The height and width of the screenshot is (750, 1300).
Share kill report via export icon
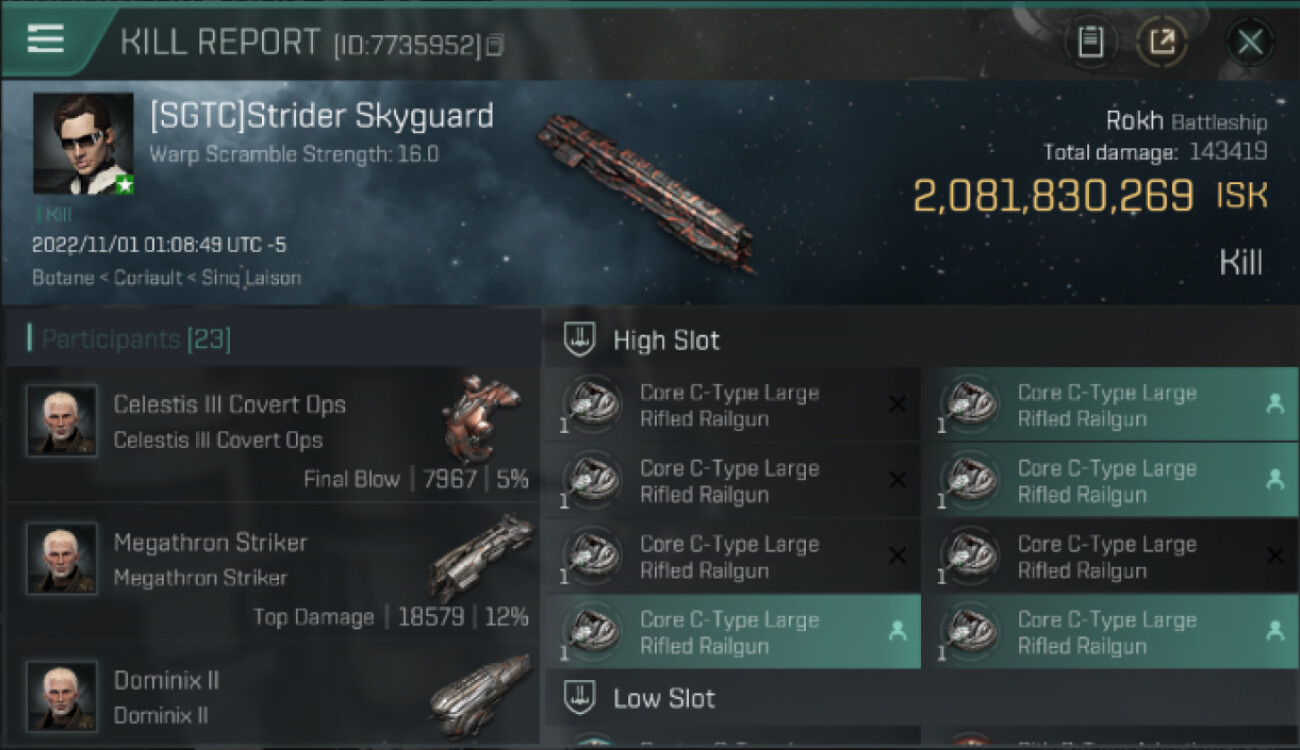click(x=1162, y=42)
